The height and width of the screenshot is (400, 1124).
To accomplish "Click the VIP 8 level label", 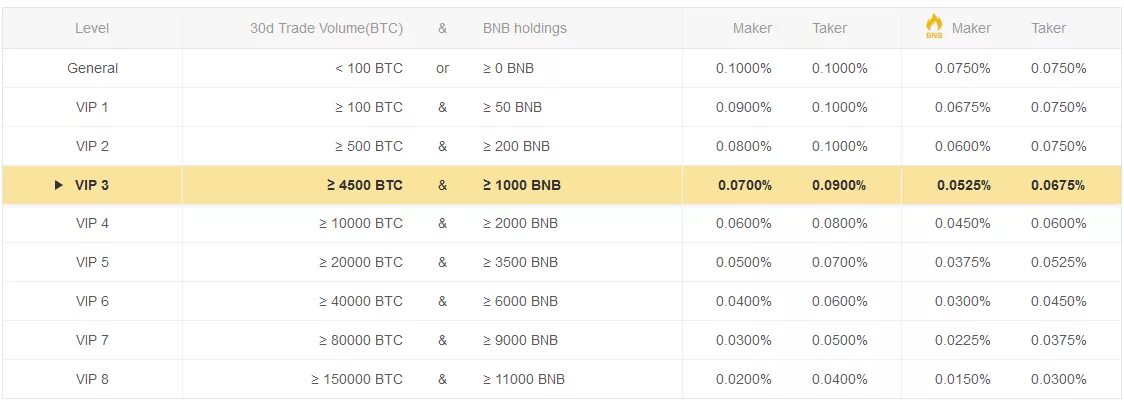I will [x=92, y=379].
